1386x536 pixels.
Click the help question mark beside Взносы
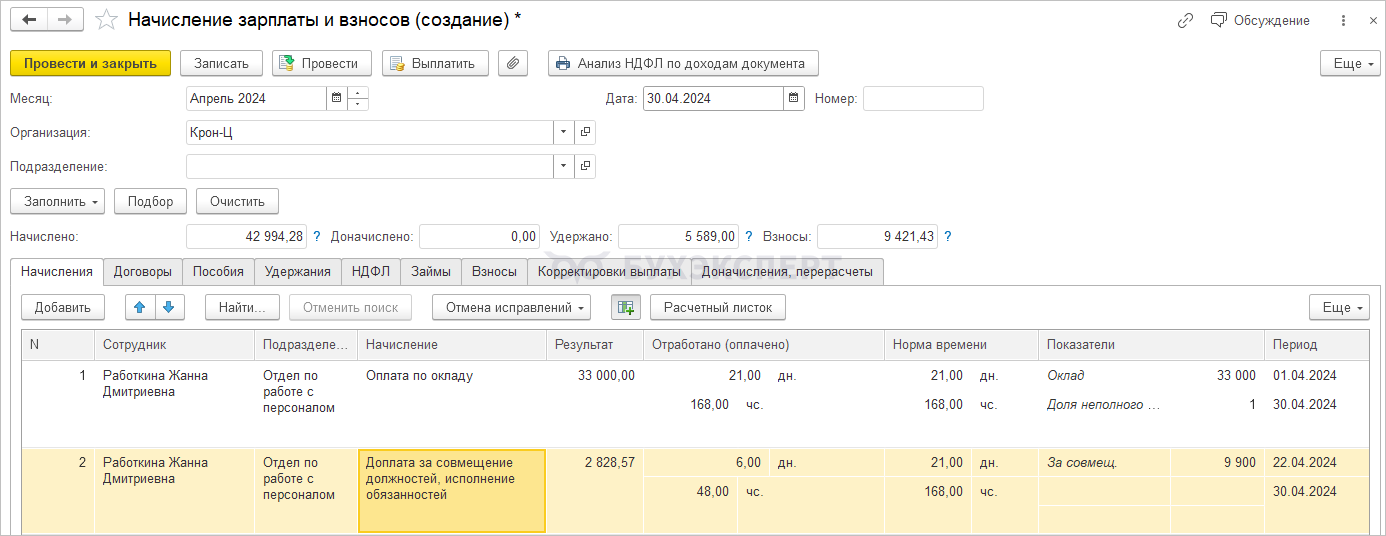coord(947,237)
